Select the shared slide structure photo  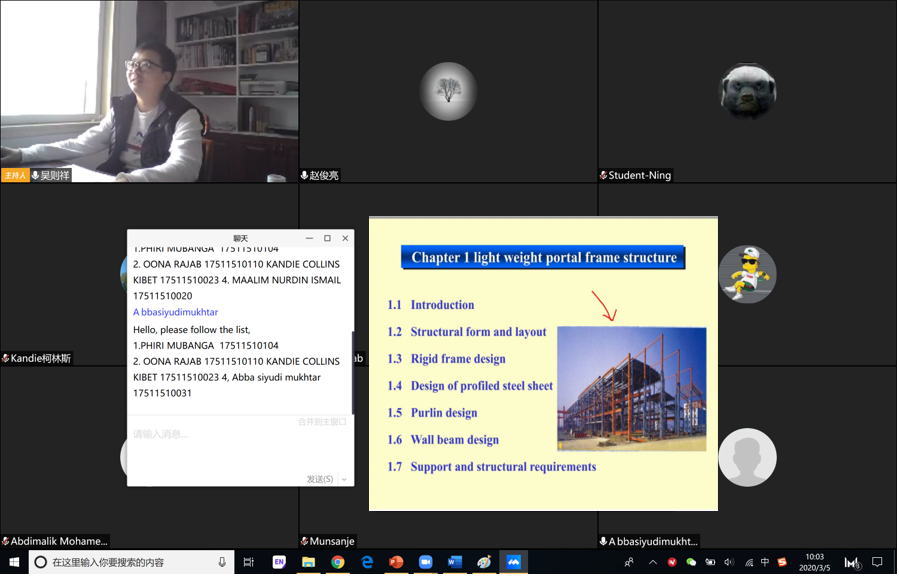click(631, 388)
